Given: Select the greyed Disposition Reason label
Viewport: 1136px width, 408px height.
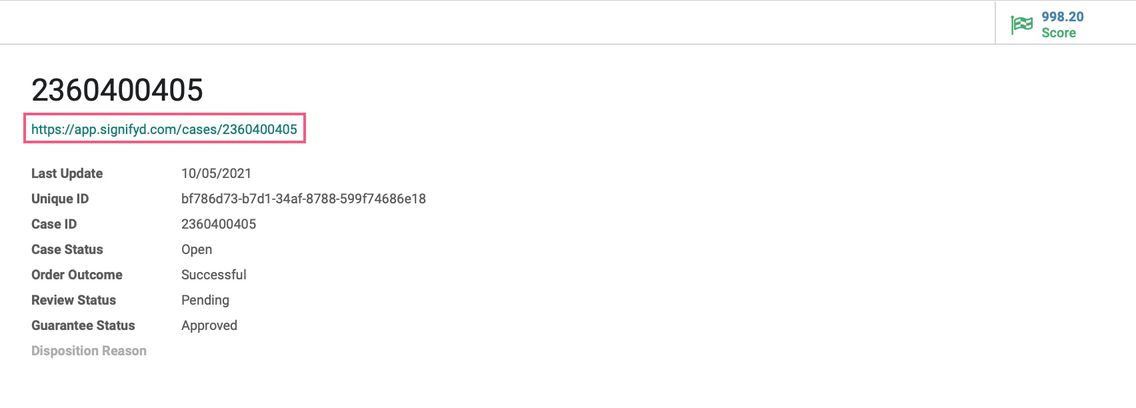Looking at the screenshot, I should click(x=89, y=351).
